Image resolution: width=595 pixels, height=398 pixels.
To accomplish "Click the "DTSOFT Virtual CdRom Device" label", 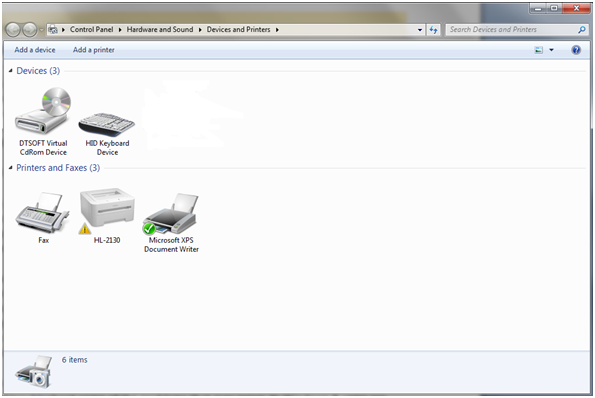I will (x=43, y=148).
